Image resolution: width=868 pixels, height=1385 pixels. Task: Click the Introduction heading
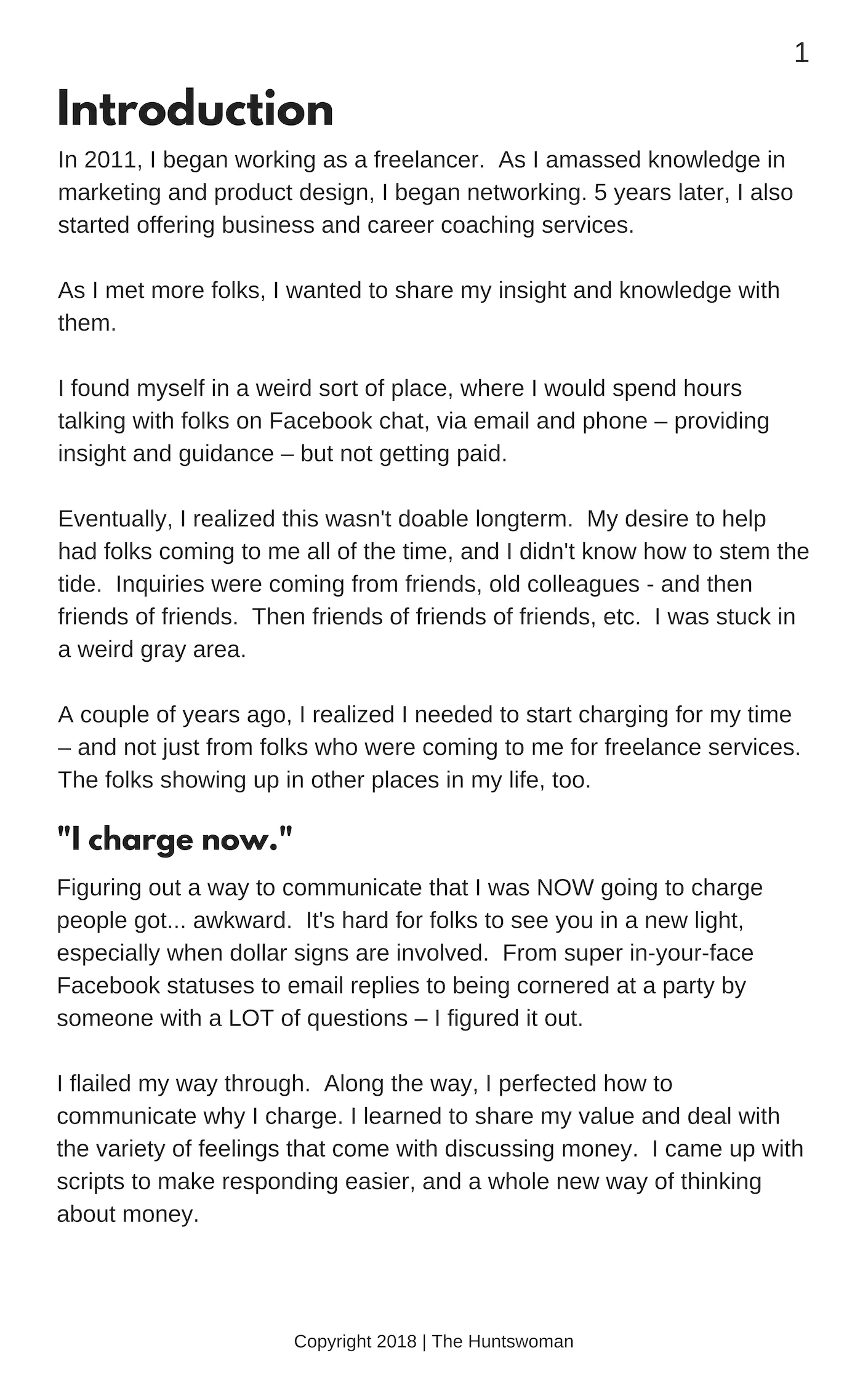coord(195,109)
